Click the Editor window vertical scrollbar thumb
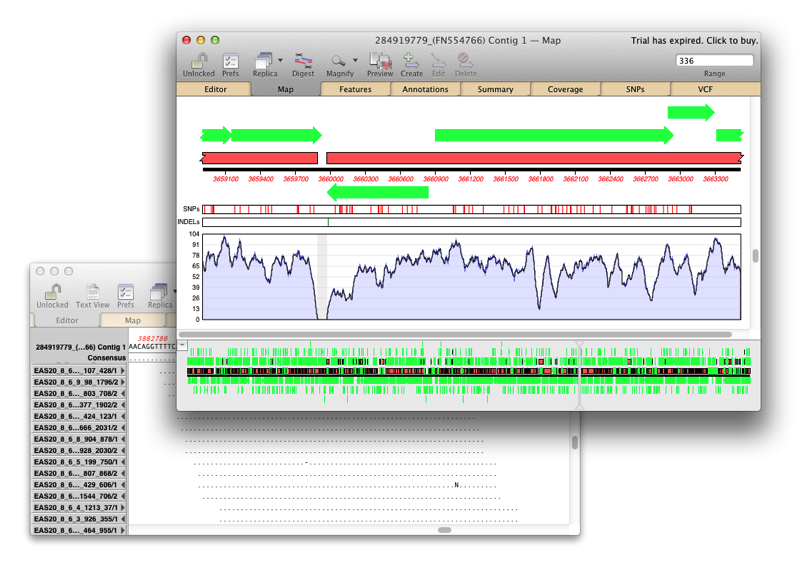 pos(575,442)
